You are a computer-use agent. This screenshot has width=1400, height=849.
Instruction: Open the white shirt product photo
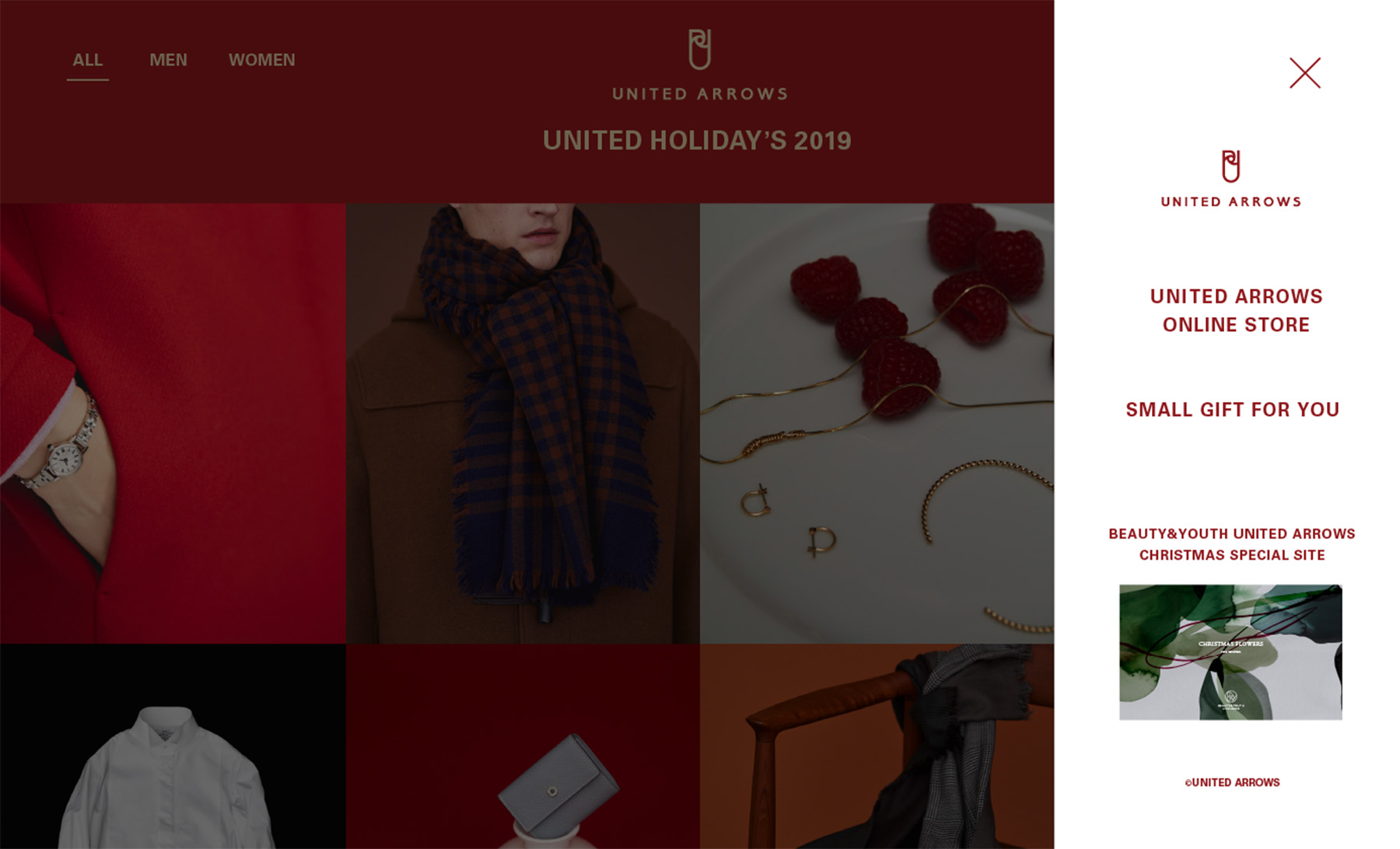[x=173, y=746]
